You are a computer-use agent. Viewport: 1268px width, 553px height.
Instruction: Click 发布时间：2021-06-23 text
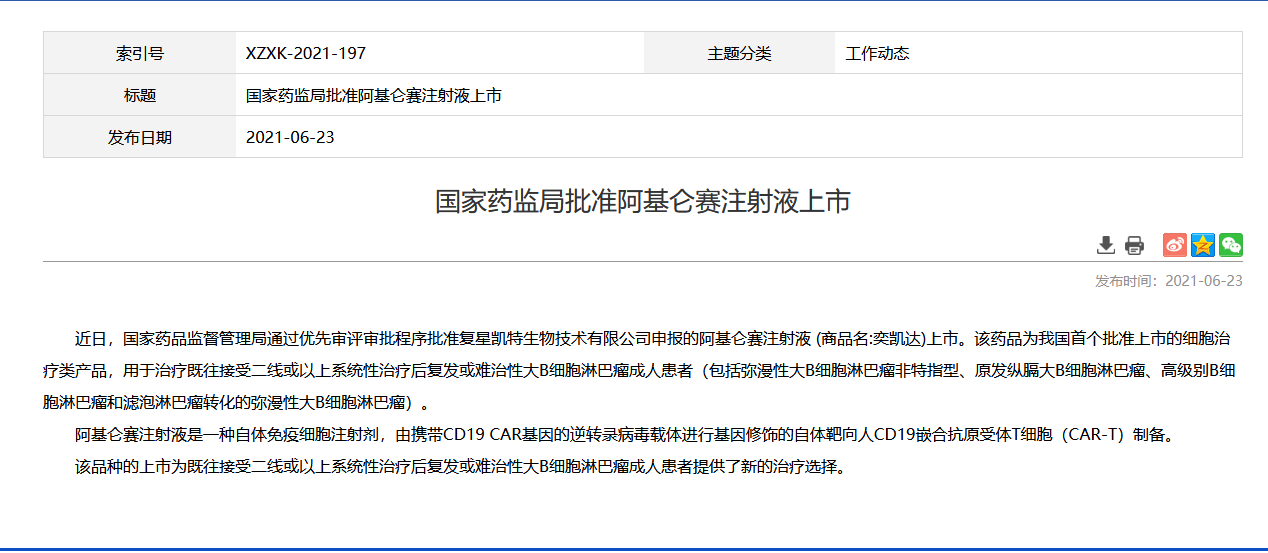point(1169,281)
